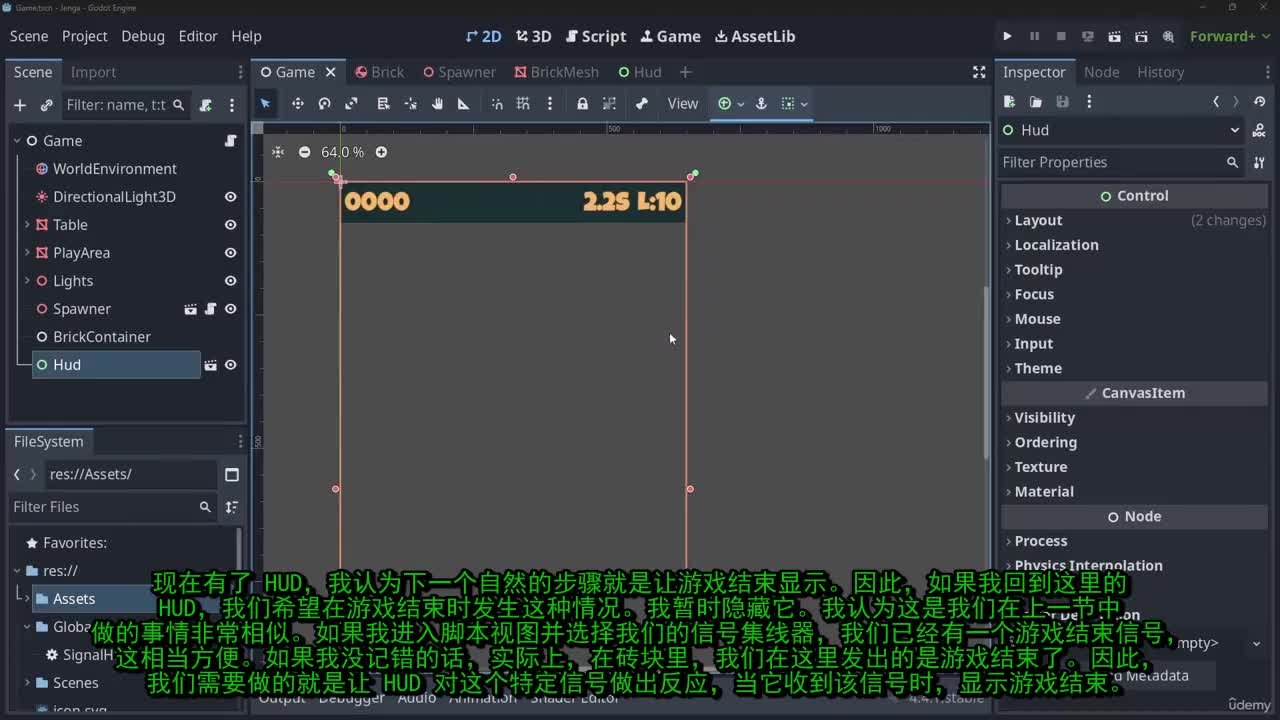Toggle visibility of DirectionalLight3D
This screenshot has height=720, width=1280.
pos(230,197)
